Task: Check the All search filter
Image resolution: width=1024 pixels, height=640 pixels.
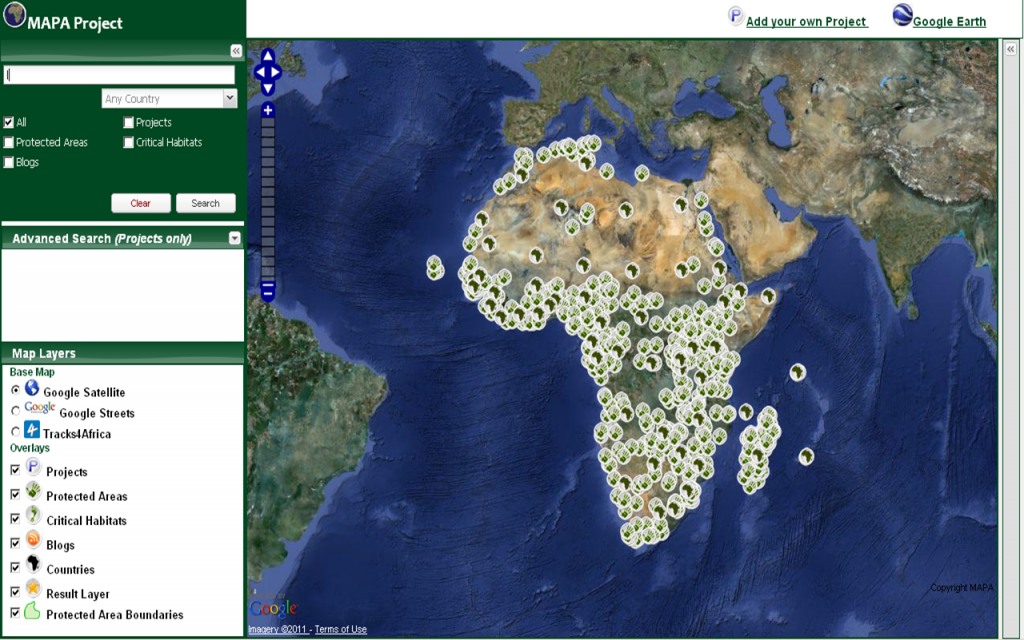Action: click(x=8, y=122)
